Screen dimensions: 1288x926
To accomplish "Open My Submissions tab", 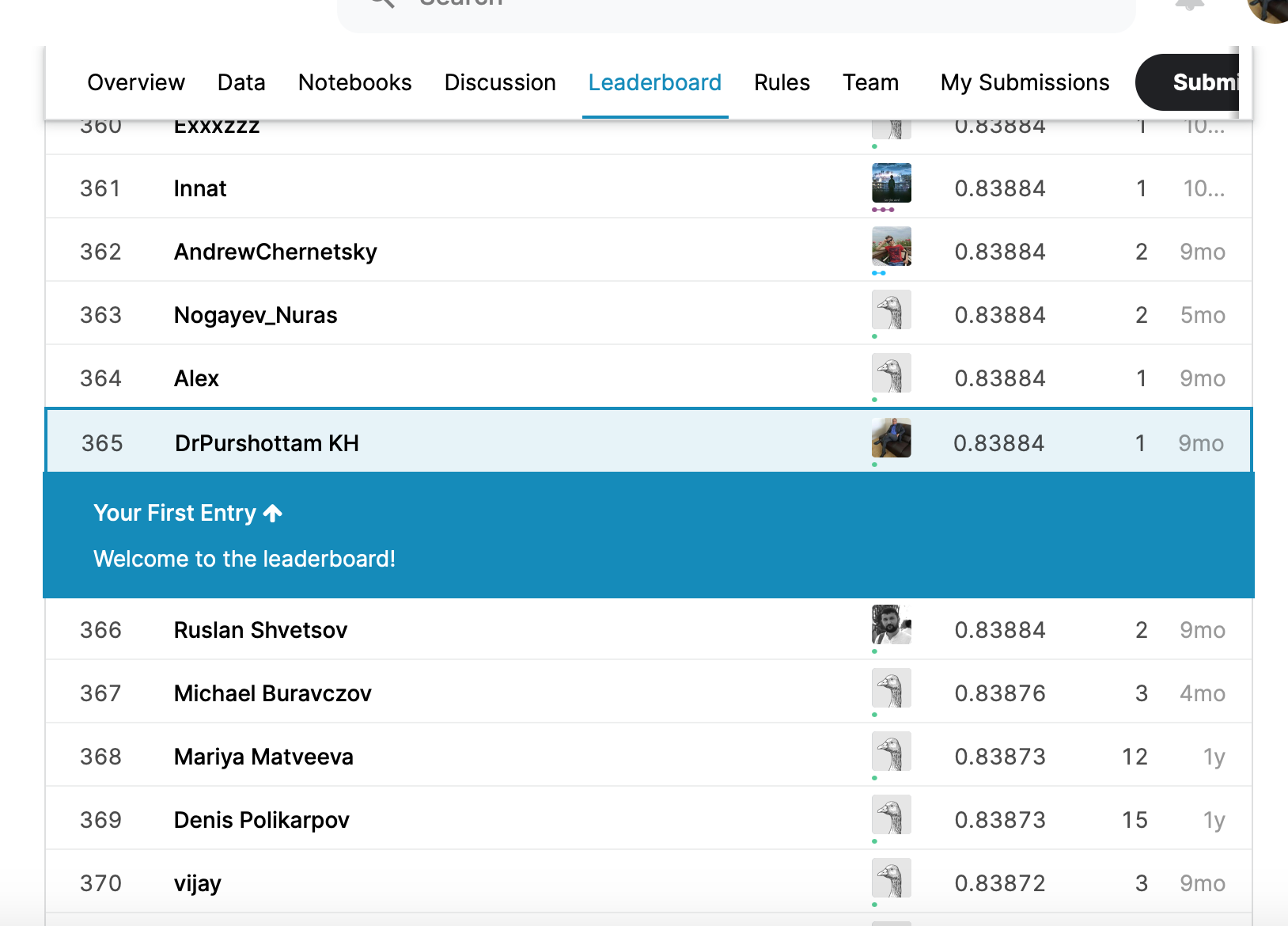I will [1025, 82].
